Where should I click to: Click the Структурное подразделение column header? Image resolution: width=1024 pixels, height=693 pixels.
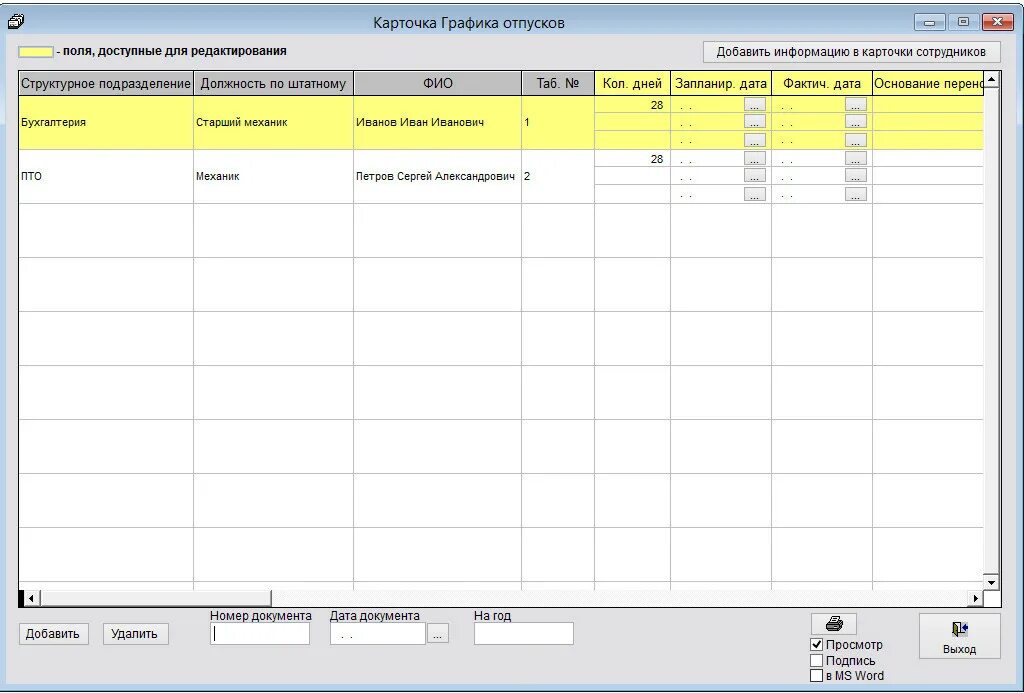106,84
